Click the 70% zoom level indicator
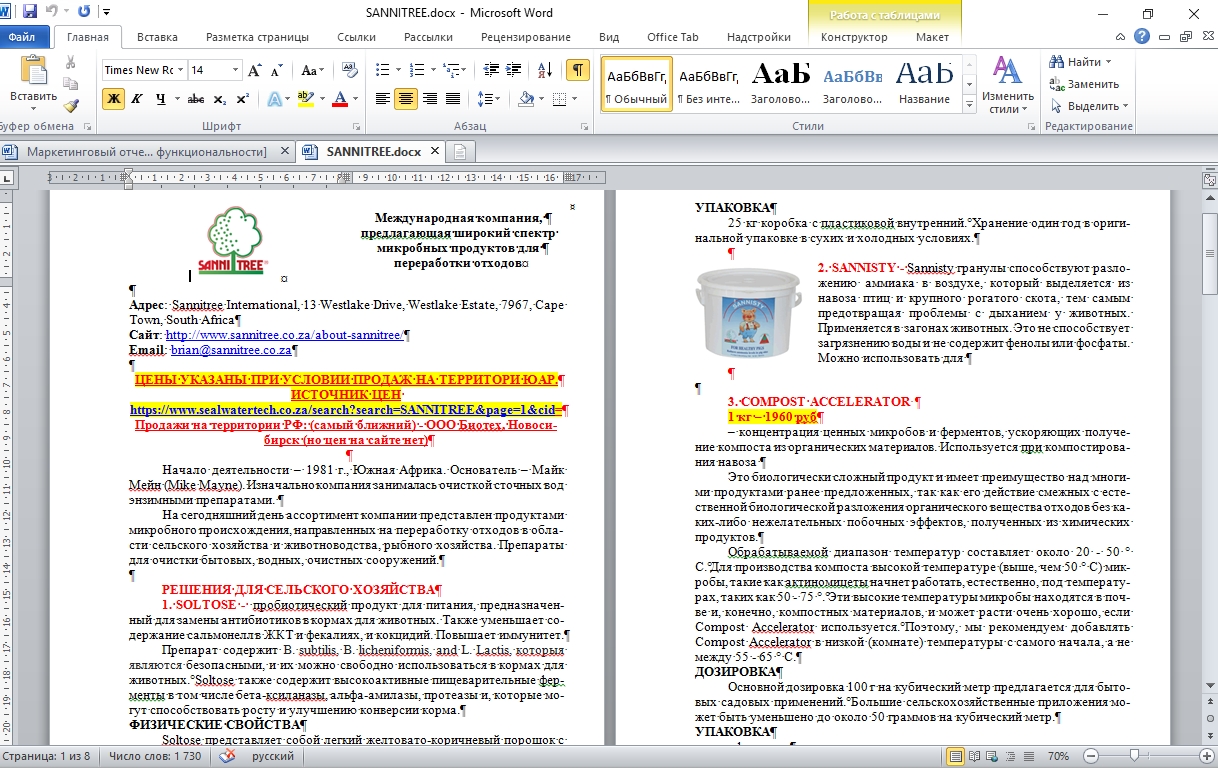Viewport: 1218px width, 768px height. [x=1059, y=756]
